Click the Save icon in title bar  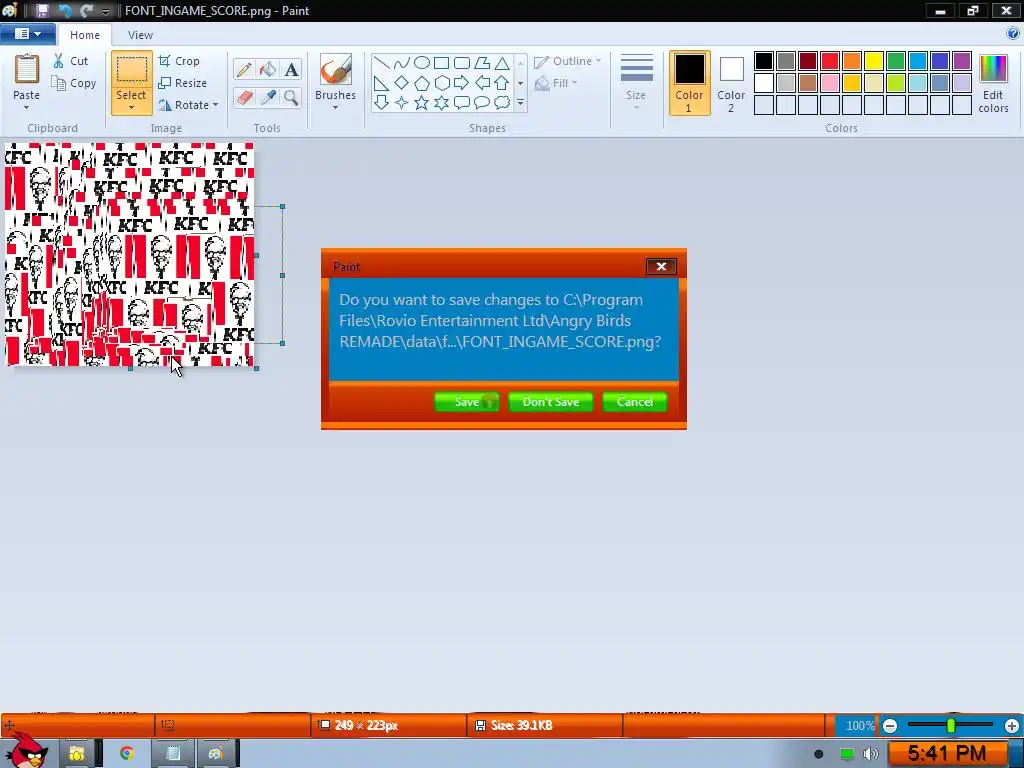click(42, 10)
